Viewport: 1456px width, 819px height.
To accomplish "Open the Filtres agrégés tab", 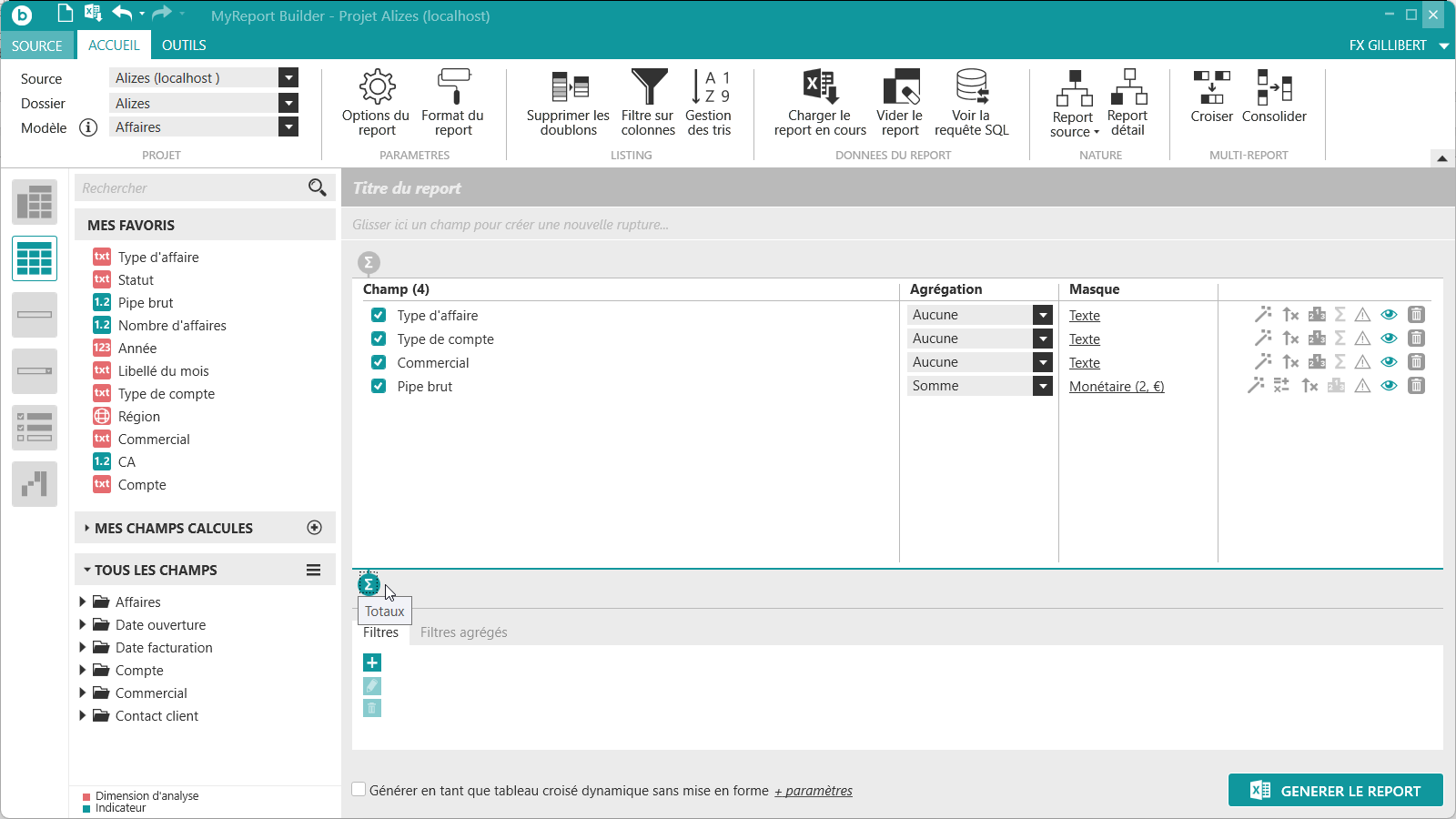I will (x=463, y=632).
